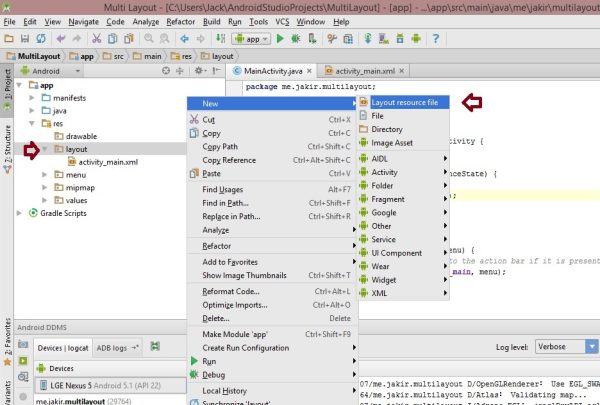600x405 pixels.
Task: Click the green Run app toolbar icon
Action: [281, 39]
